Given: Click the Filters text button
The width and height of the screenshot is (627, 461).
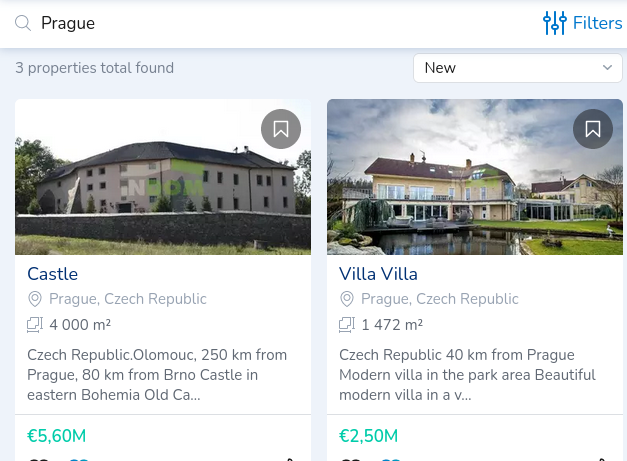Looking at the screenshot, I should click(x=597, y=23).
